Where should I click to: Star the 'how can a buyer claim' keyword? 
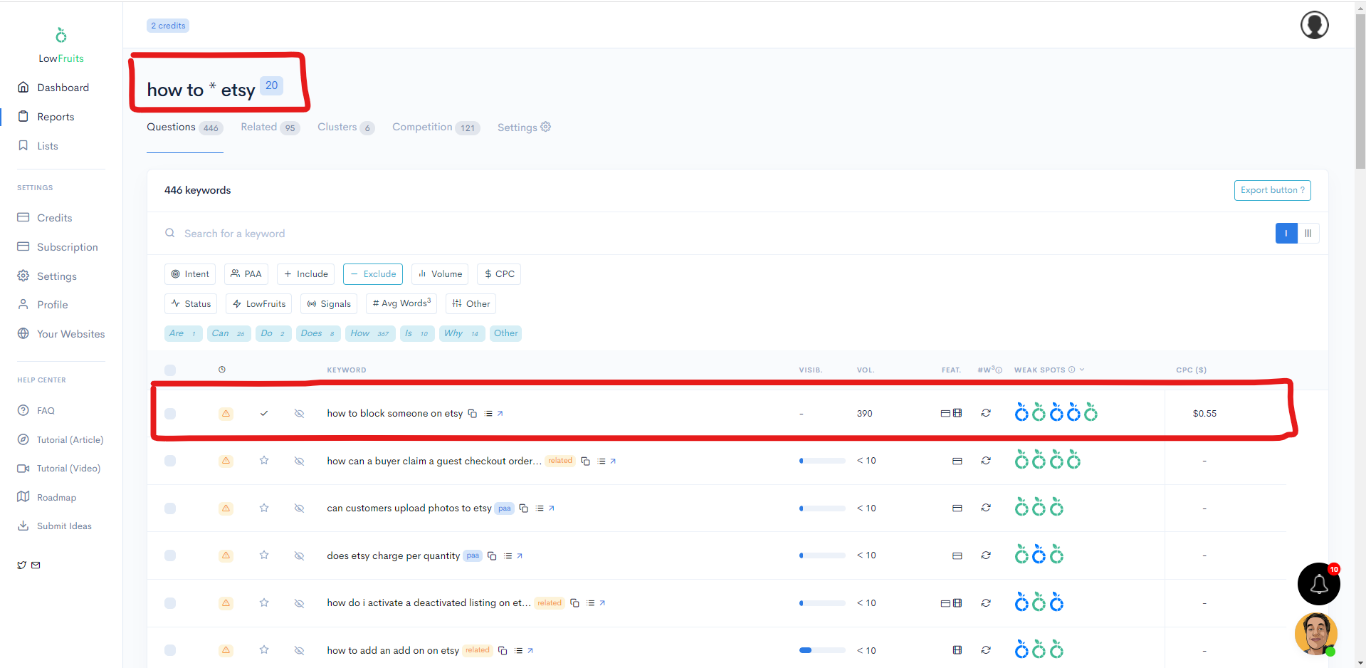coord(264,461)
